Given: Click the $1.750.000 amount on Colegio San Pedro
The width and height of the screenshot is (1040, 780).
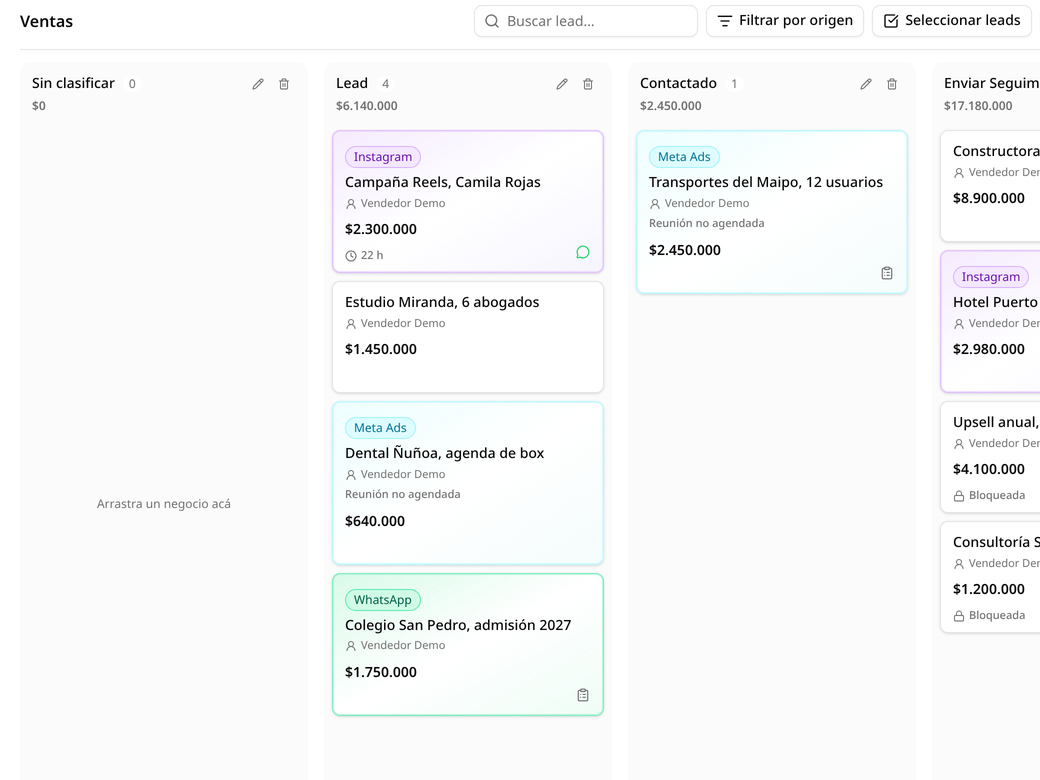Looking at the screenshot, I should click(381, 672).
